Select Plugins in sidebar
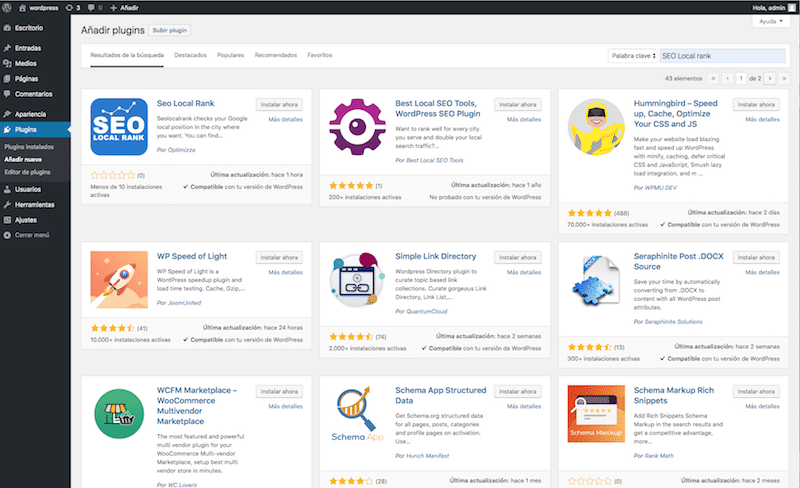 click(x=35, y=130)
